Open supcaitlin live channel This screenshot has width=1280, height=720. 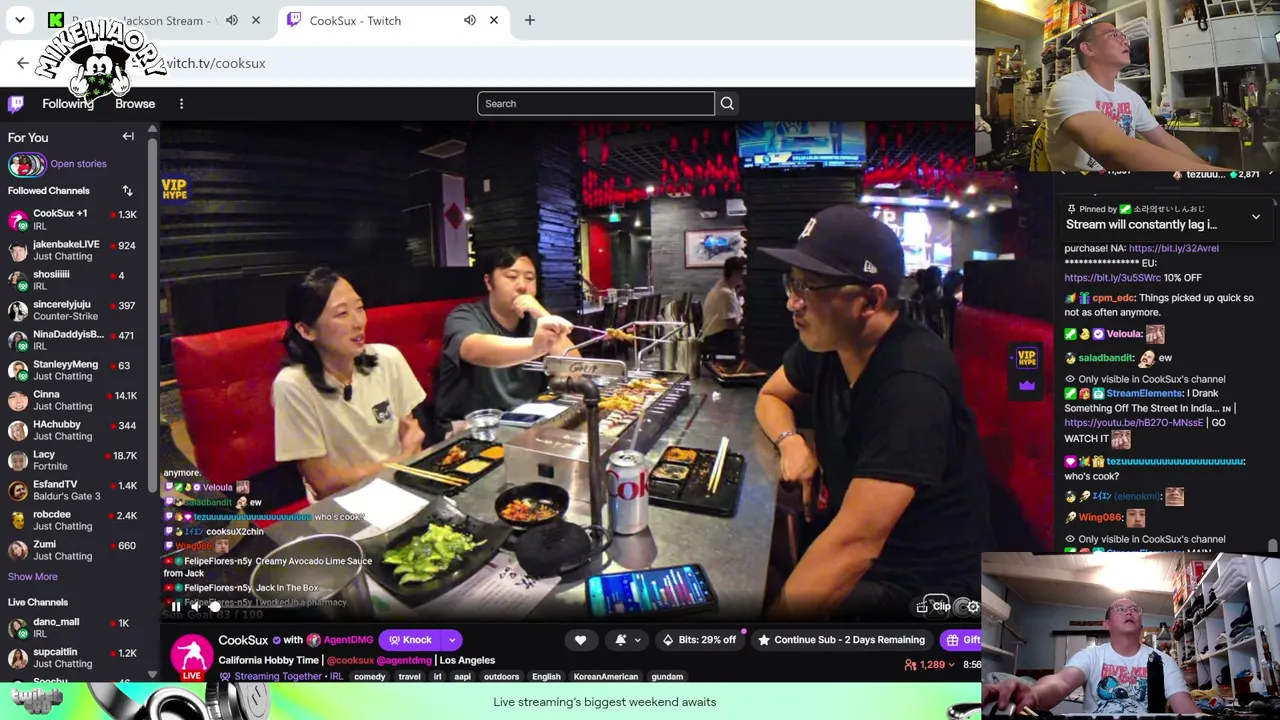(x=72, y=658)
